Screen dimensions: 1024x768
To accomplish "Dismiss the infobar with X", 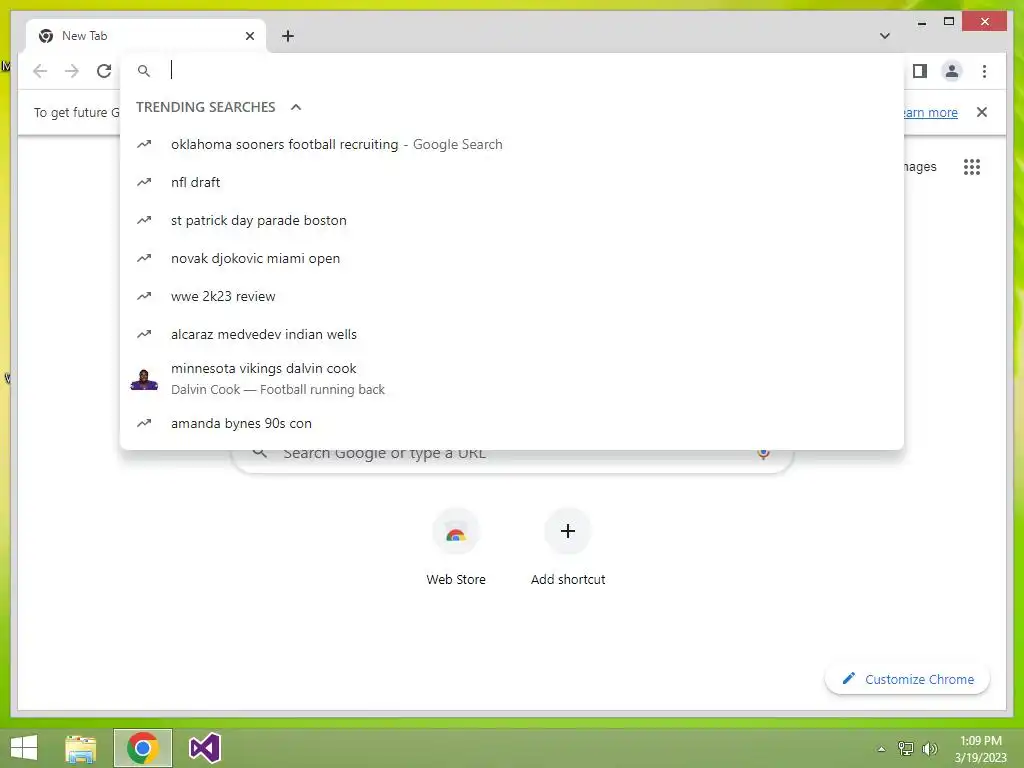I will coord(982,112).
